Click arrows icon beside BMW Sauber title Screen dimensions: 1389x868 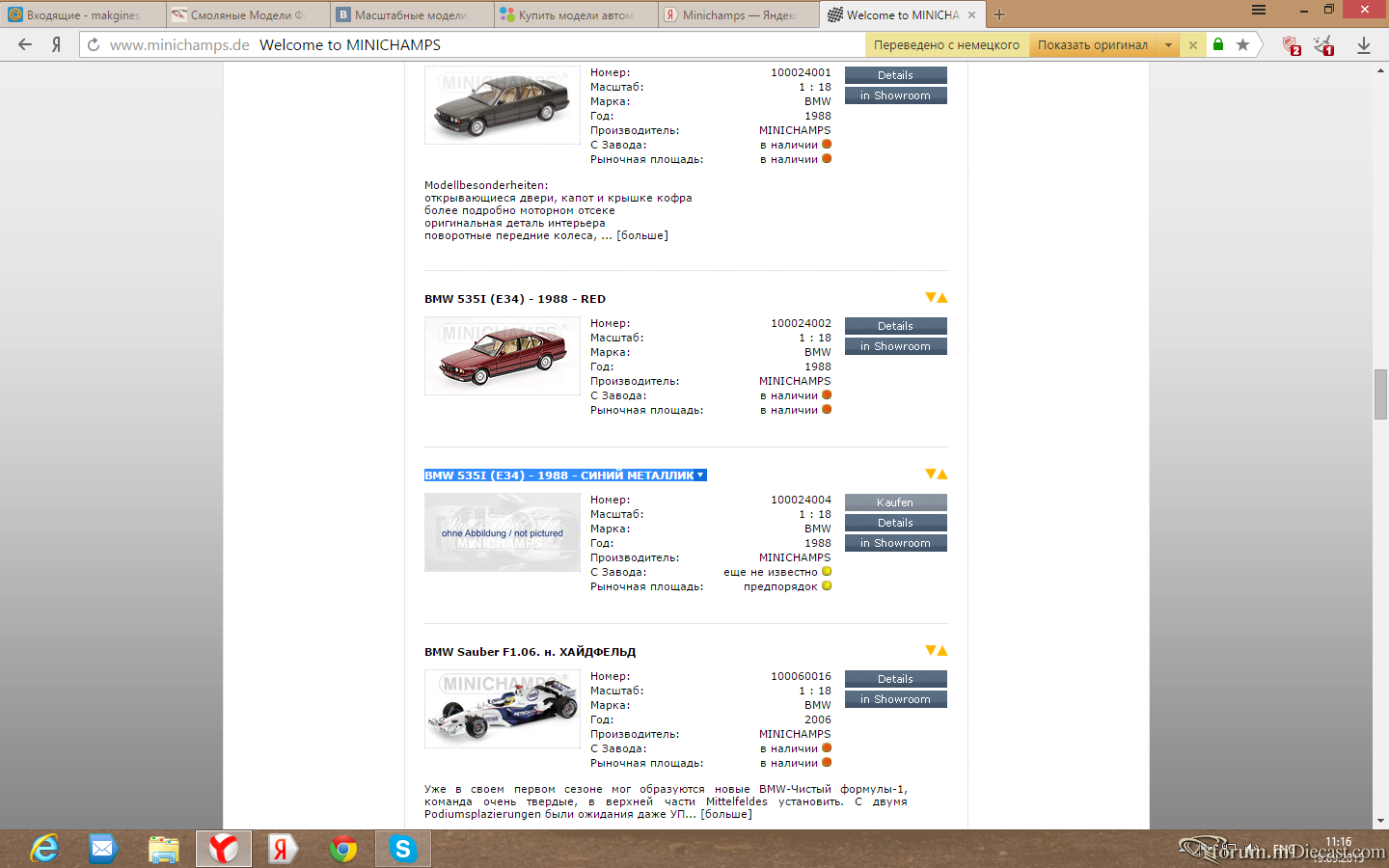point(937,651)
